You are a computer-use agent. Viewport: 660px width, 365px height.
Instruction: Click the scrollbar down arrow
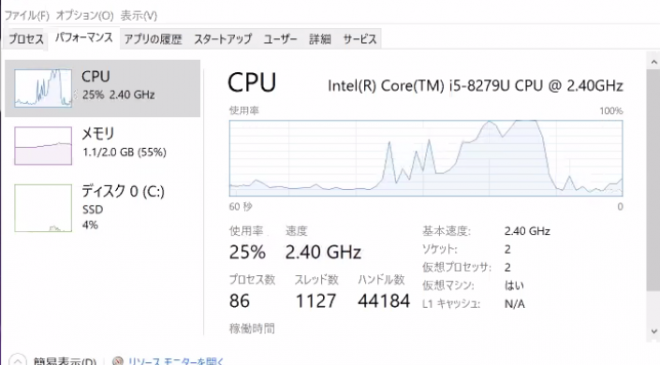pyautogui.click(x=653, y=331)
